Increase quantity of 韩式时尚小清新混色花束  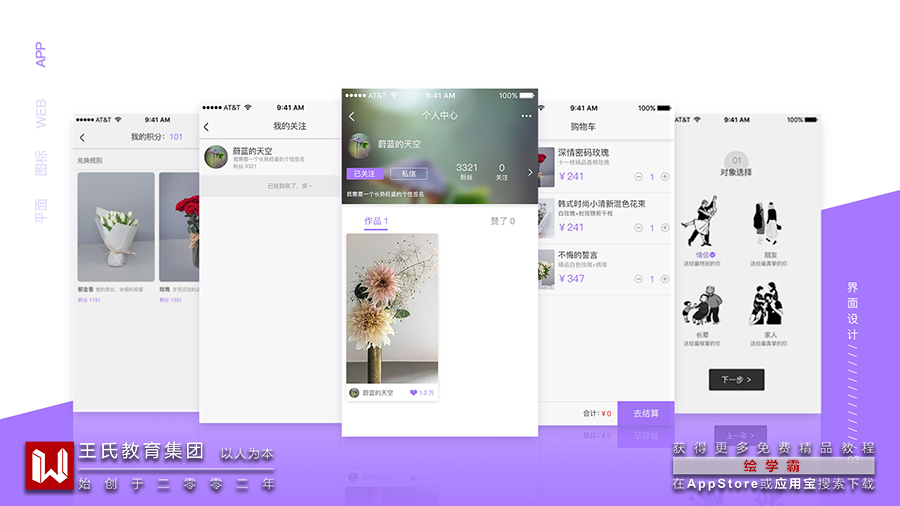pos(665,228)
